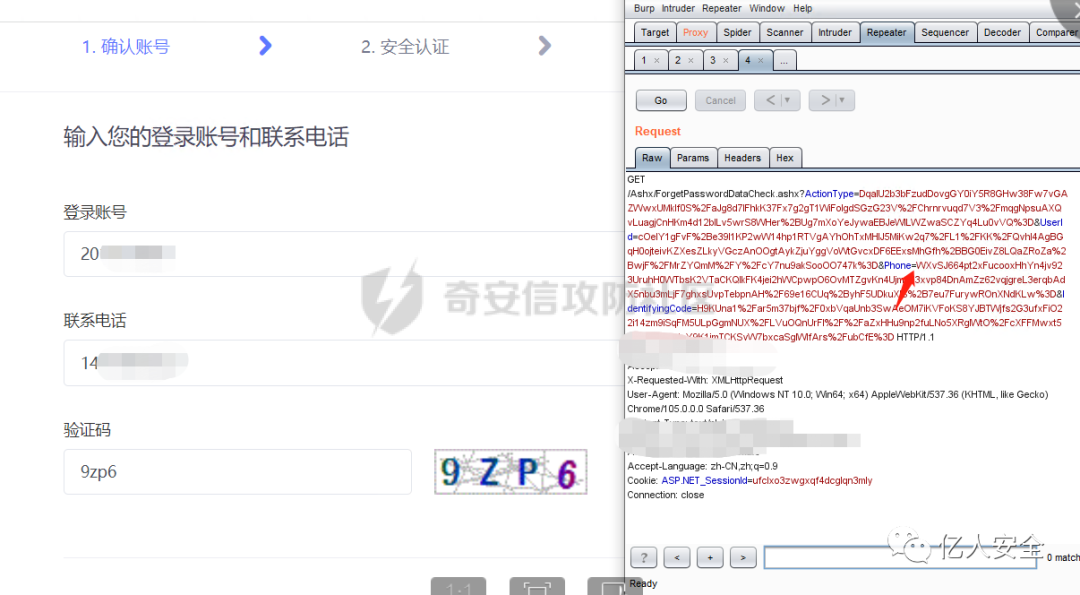Switch to the Intruder tool tab

click(x=835, y=32)
